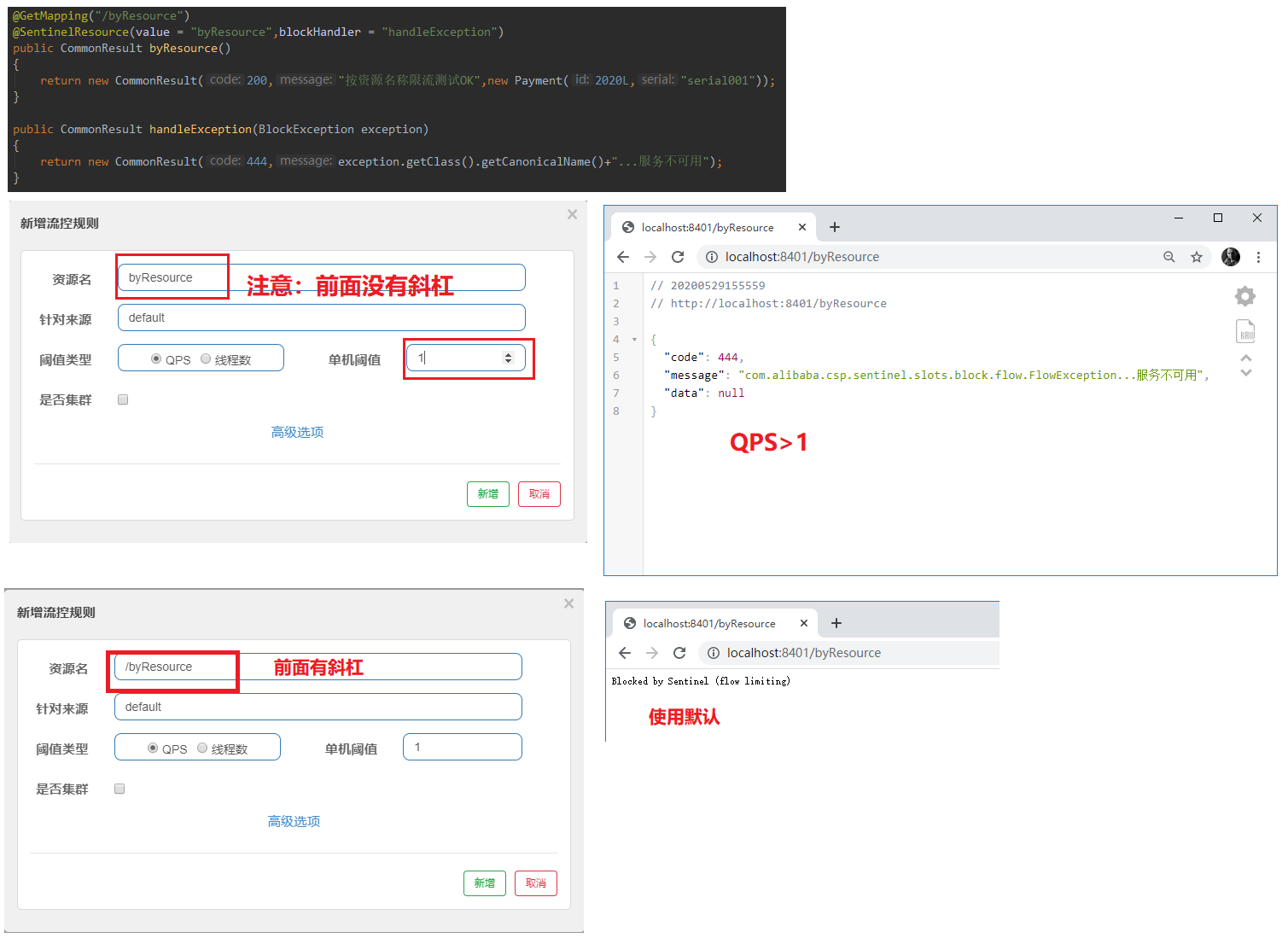Click the back arrow in lower browser window
The image size is (1288, 938).
(x=625, y=653)
